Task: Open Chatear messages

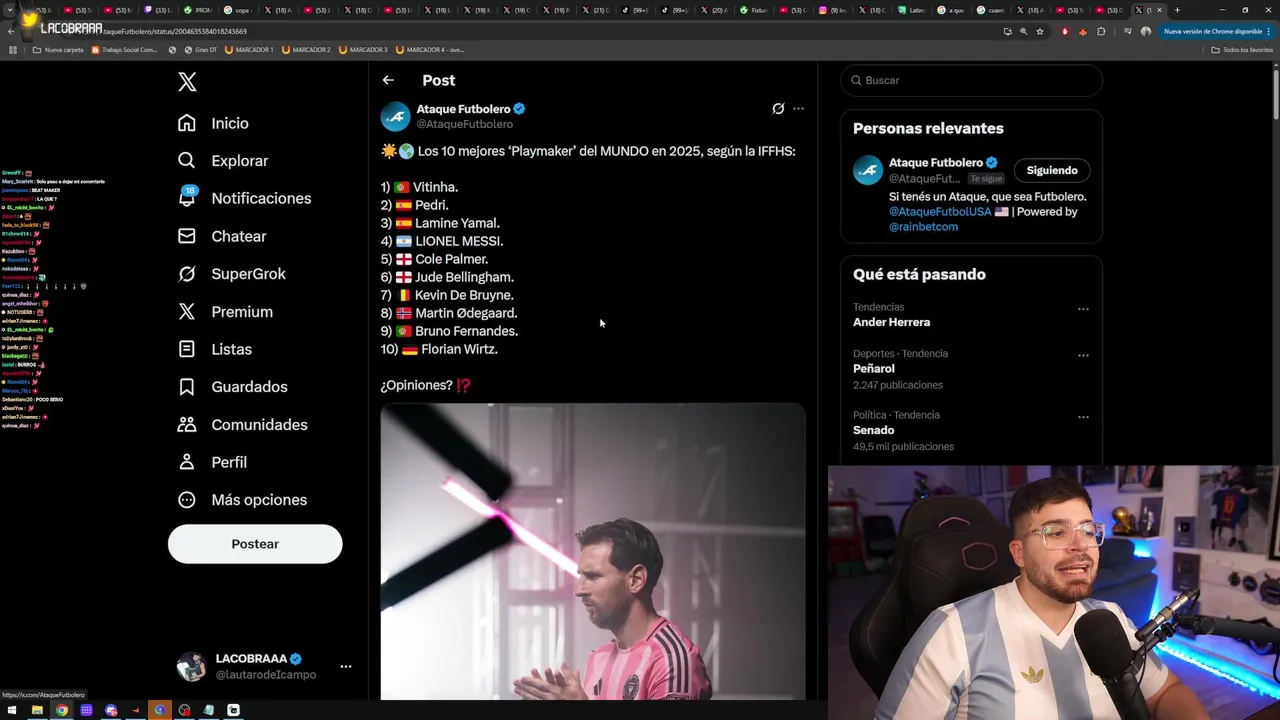Action: [221, 236]
